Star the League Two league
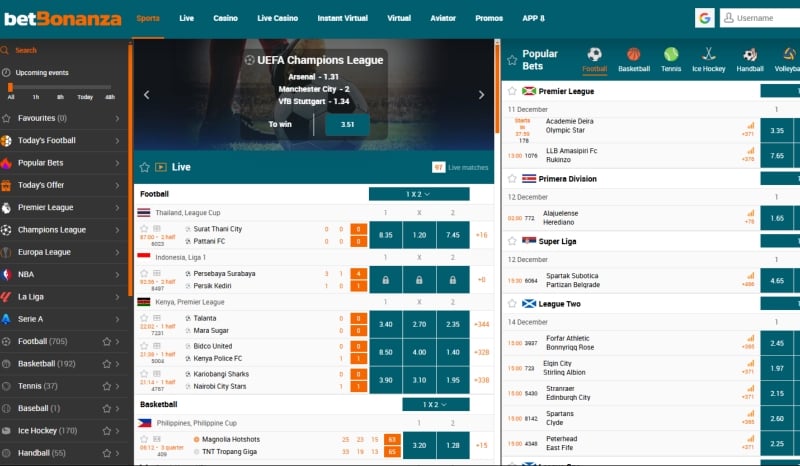This screenshot has width=800, height=466. [x=512, y=304]
